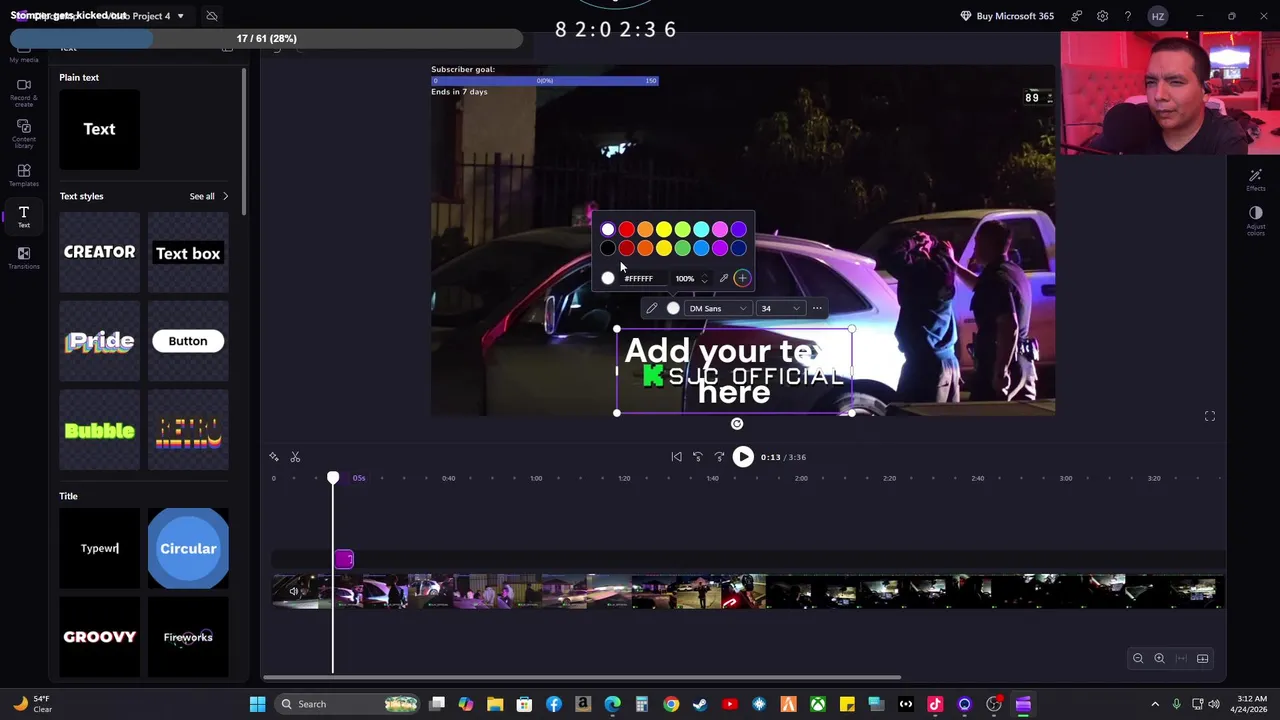Enter fullscreen preview mode

pos(1210,416)
